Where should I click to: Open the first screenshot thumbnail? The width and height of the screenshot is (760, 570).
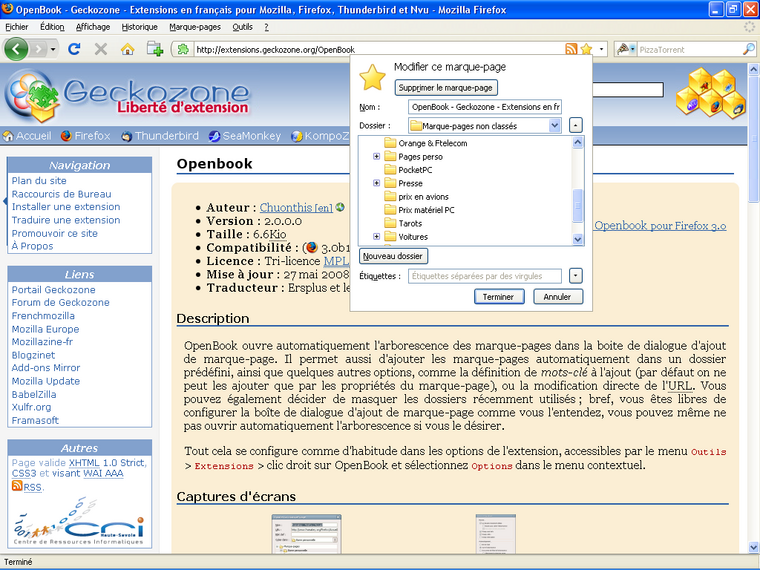(306, 534)
